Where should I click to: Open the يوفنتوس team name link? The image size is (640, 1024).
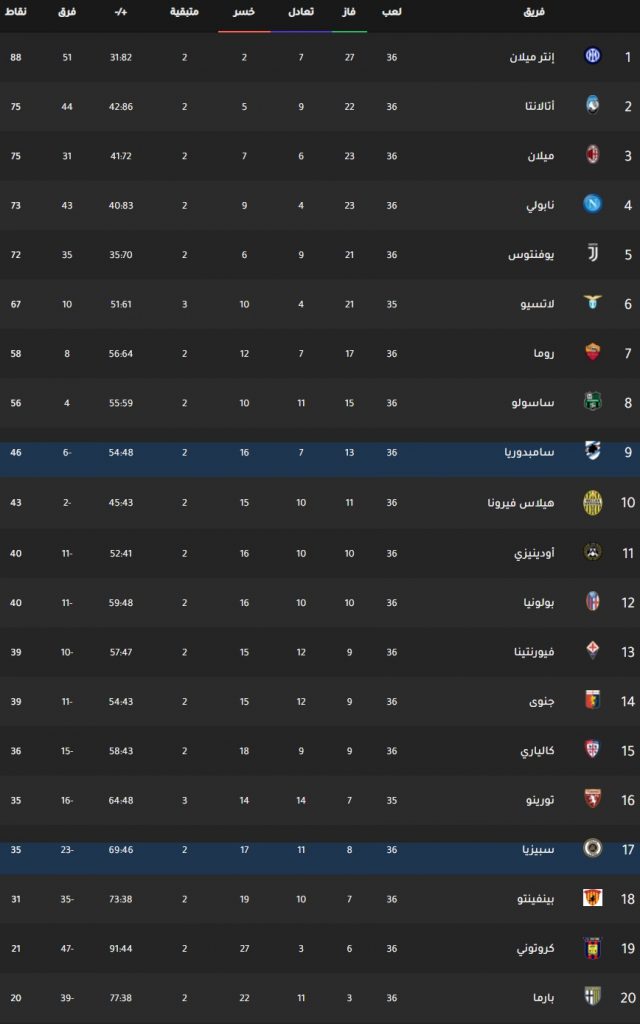click(532, 255)
